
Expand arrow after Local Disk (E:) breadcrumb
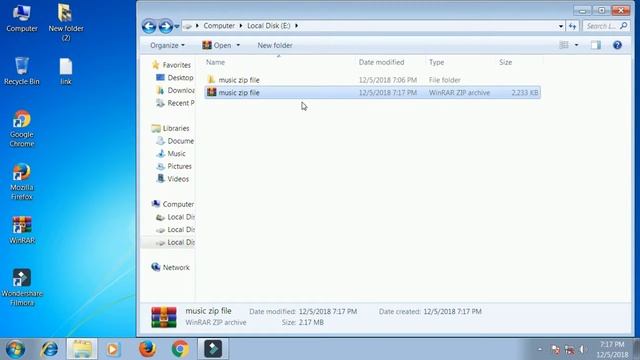[x=296, y=26]
